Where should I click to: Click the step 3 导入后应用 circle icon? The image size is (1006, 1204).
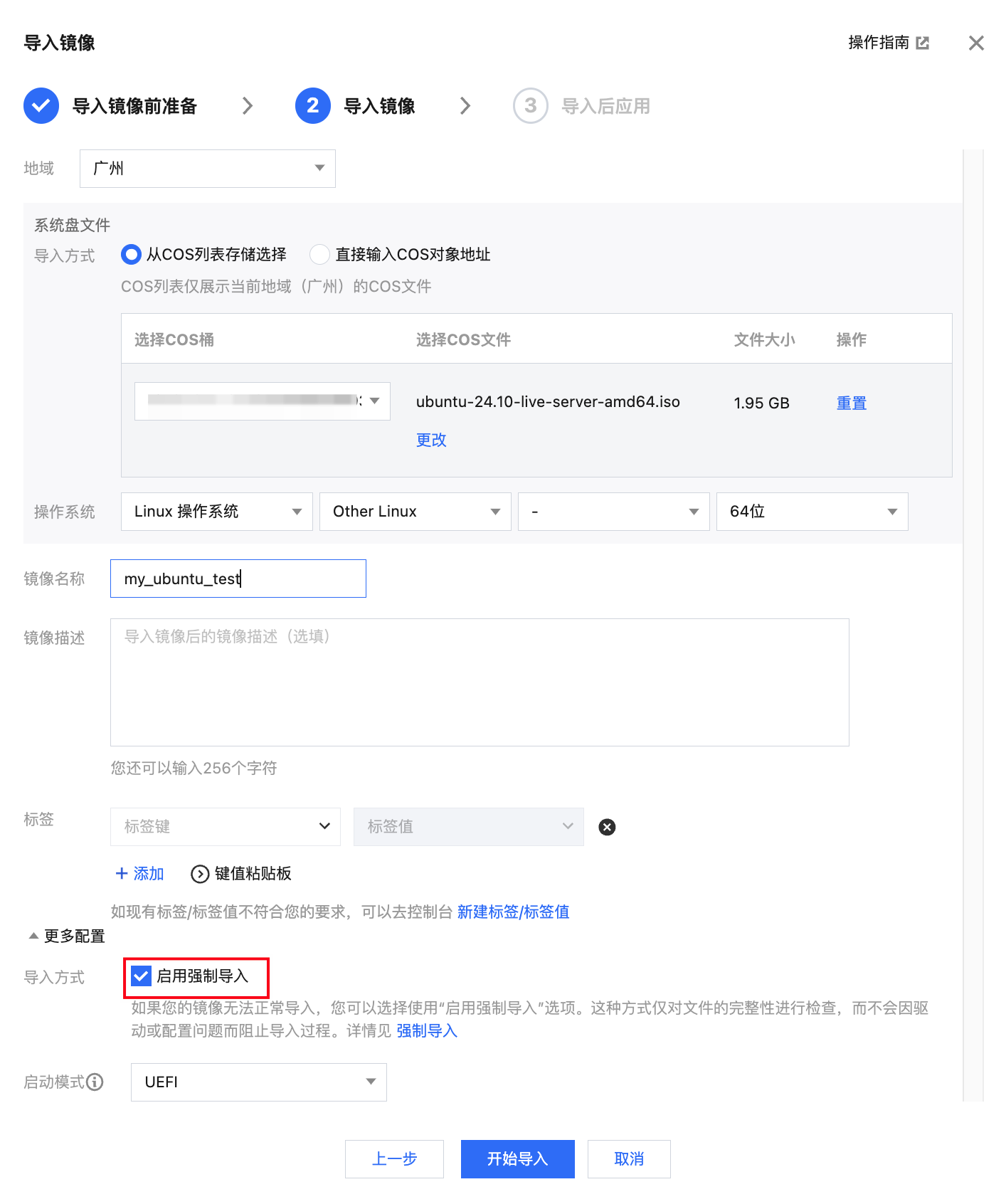(530, 106)
